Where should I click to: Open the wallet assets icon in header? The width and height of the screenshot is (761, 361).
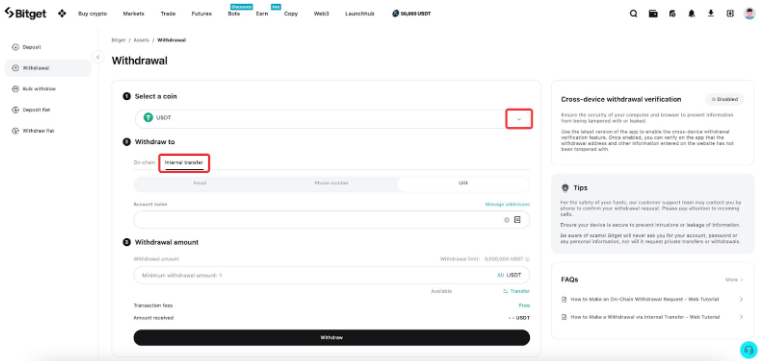coord(653,14)
